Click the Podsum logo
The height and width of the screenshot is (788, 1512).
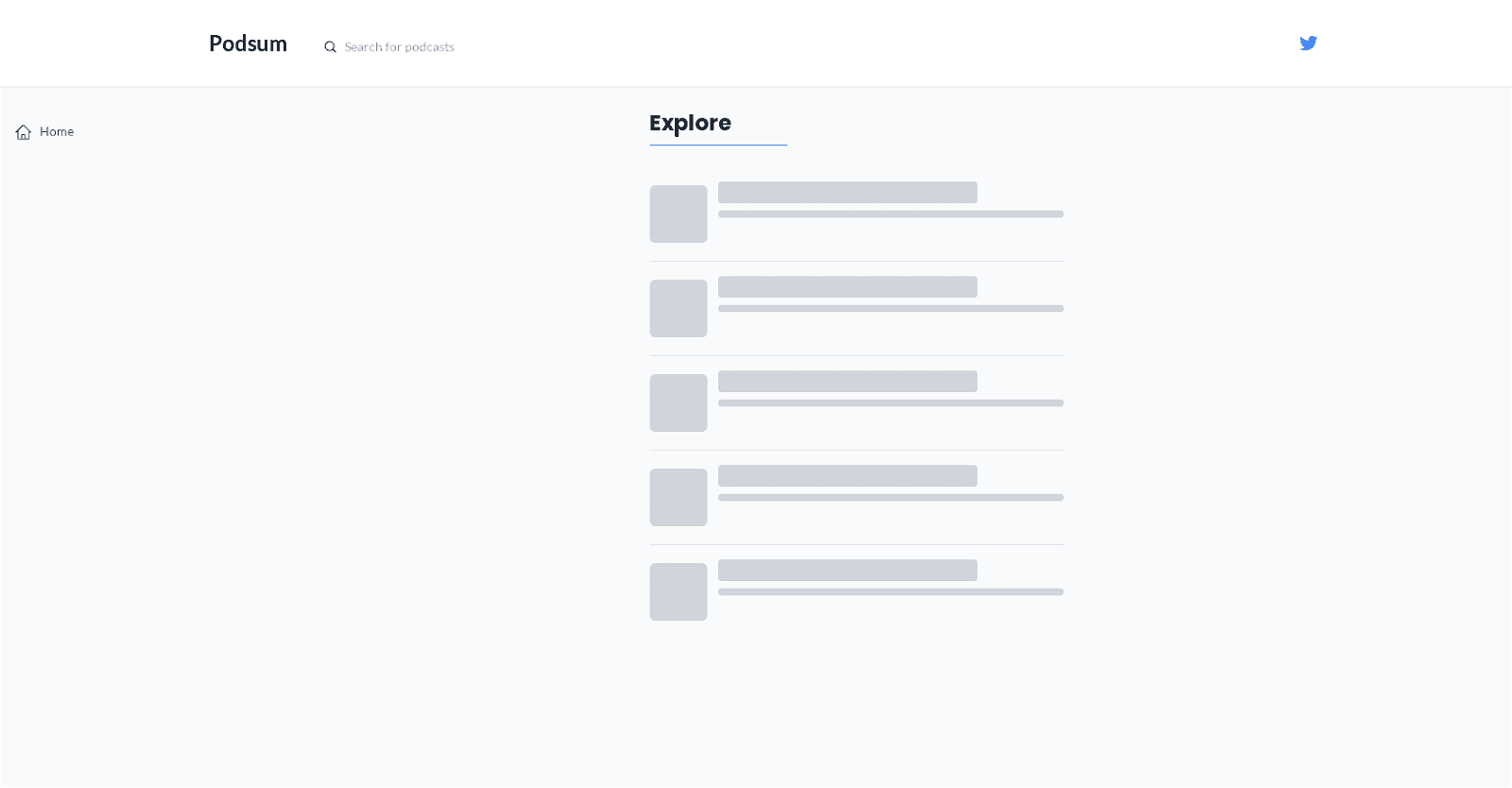pos(248,44)
